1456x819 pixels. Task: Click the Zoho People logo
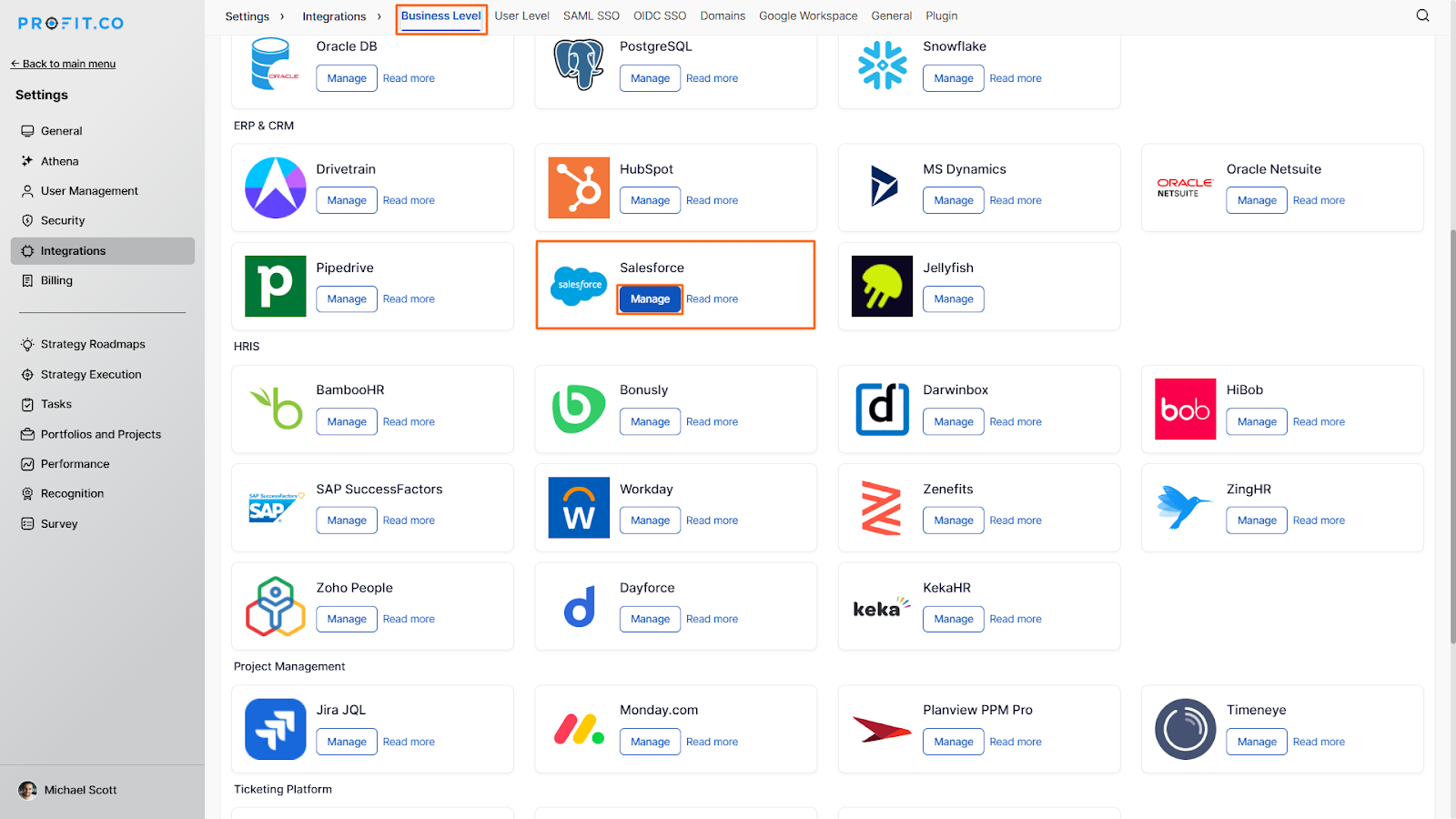point(276,606)
